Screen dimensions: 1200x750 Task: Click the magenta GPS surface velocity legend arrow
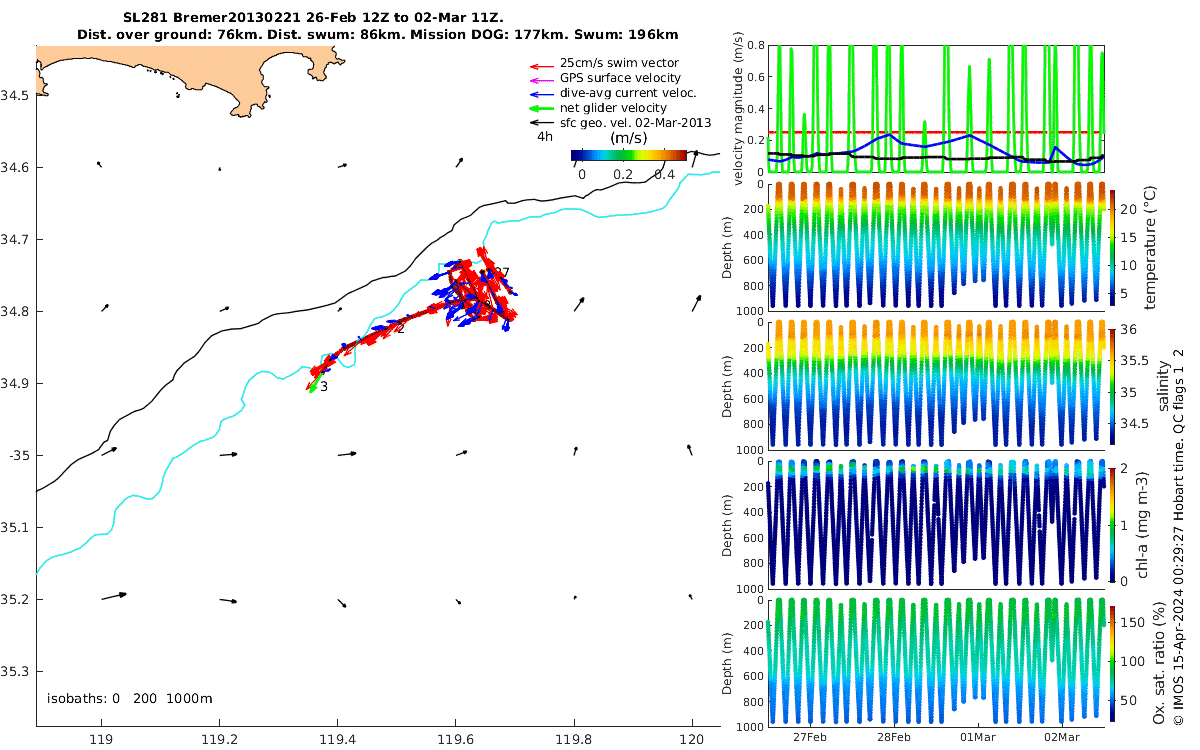[541, 78]
